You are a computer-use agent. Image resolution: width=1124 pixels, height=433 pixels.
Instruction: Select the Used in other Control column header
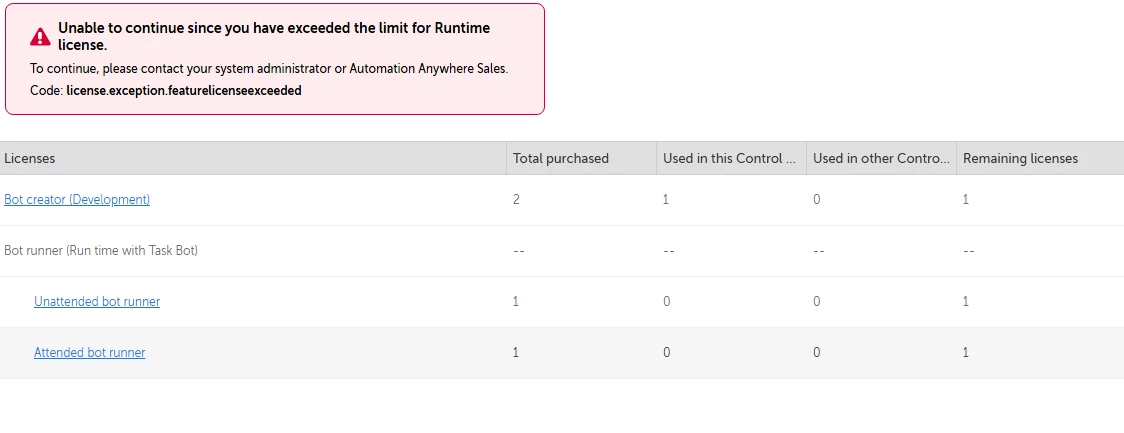click(x=880, y=158)
